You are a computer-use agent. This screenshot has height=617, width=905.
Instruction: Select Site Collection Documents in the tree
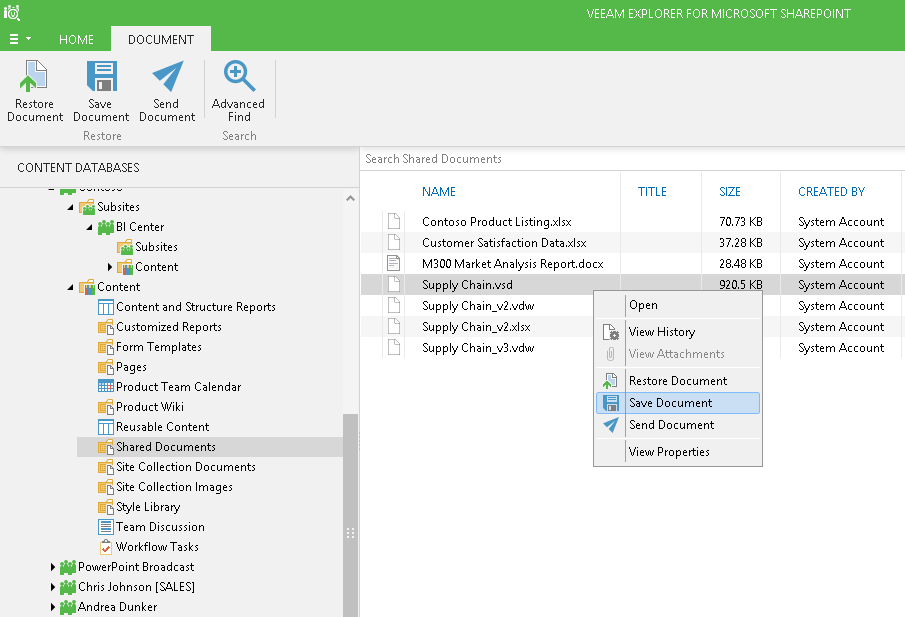coord(186,467)
